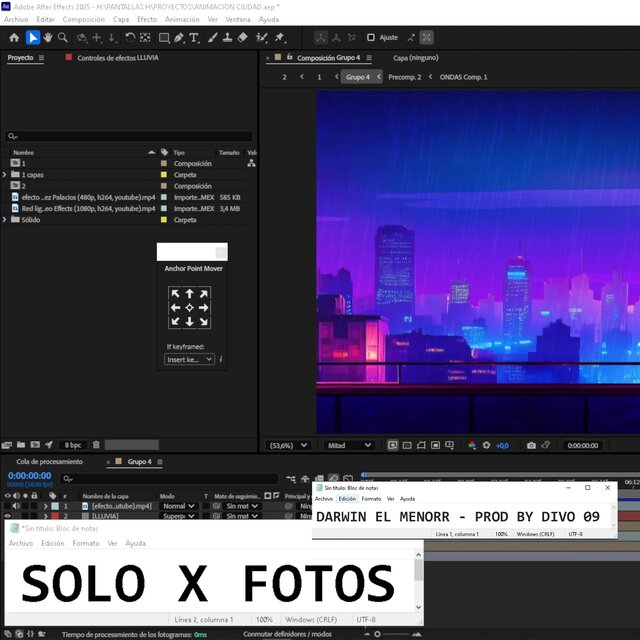Toggle visibility of the efecto mp4 layer
Screen dimensions: 640x640
point(7,506)
